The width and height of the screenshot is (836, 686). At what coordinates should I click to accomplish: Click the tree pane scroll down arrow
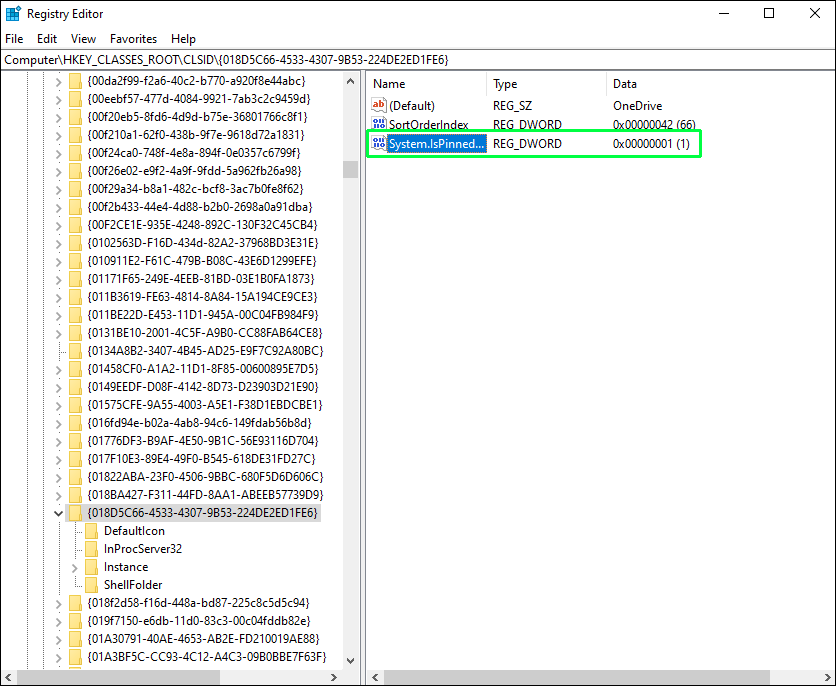350,660
